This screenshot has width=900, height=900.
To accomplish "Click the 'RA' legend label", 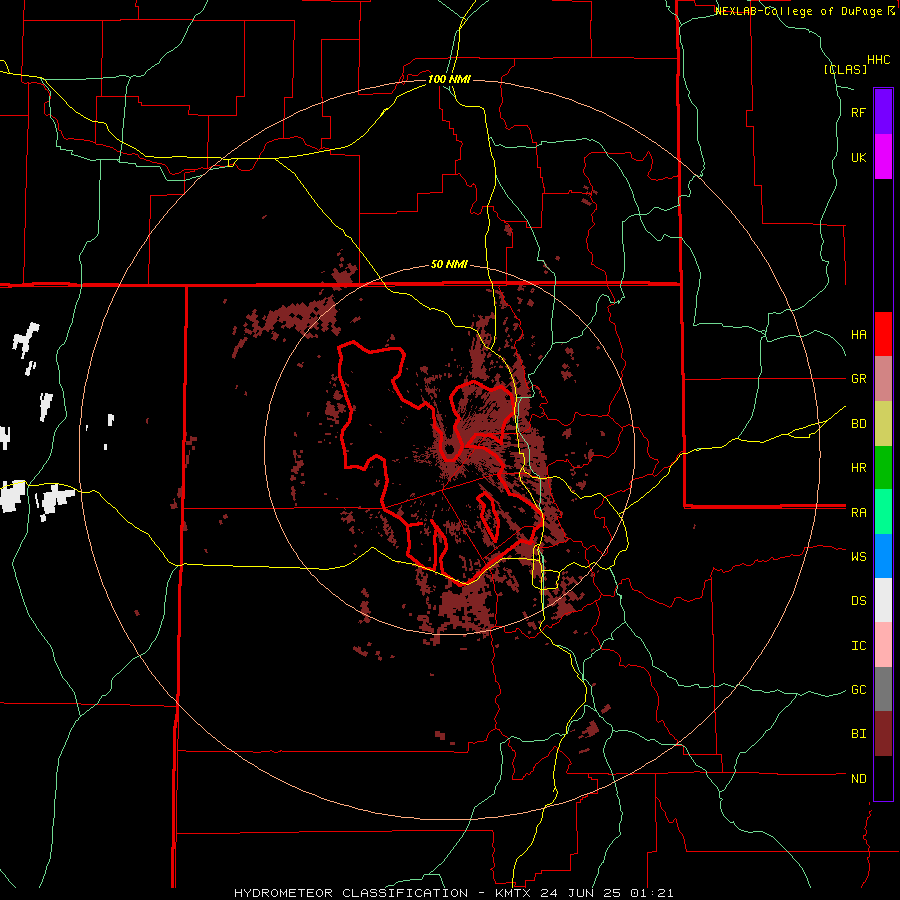I will coord(858,513).
